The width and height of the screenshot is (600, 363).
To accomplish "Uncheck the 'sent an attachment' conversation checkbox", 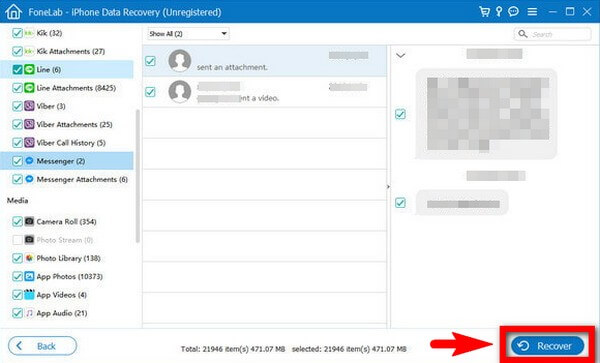I will pos(150,61).
